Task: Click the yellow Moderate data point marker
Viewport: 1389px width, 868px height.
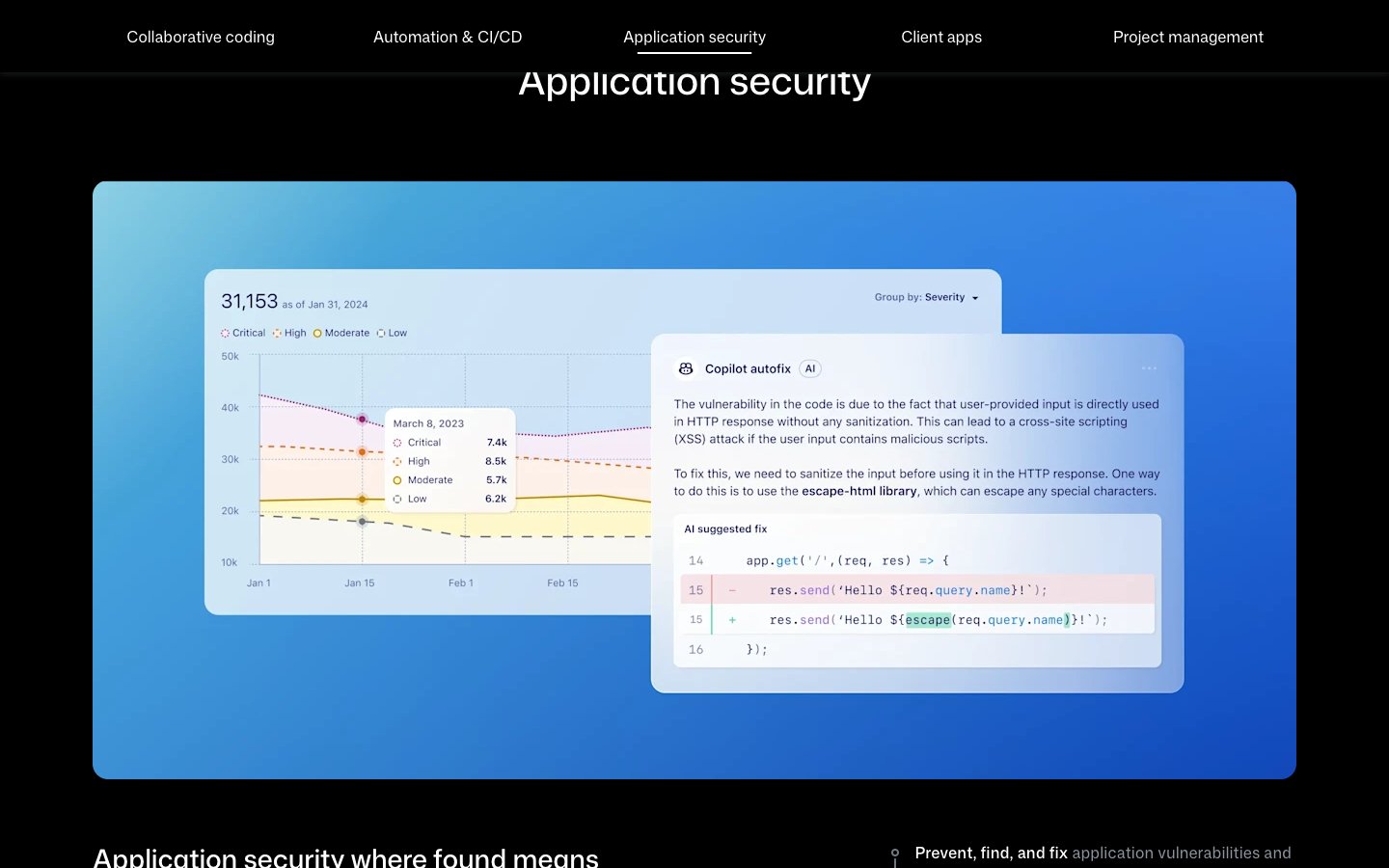Action: pos(363,499)
